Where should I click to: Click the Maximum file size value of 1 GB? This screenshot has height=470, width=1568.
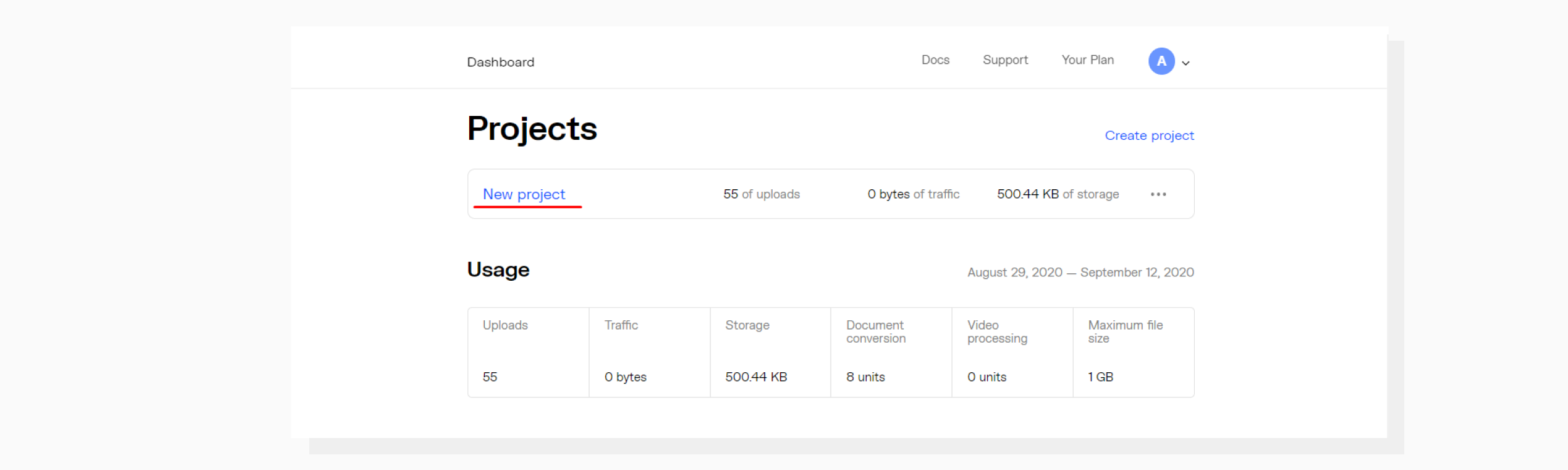click(x=1100, y=377)
